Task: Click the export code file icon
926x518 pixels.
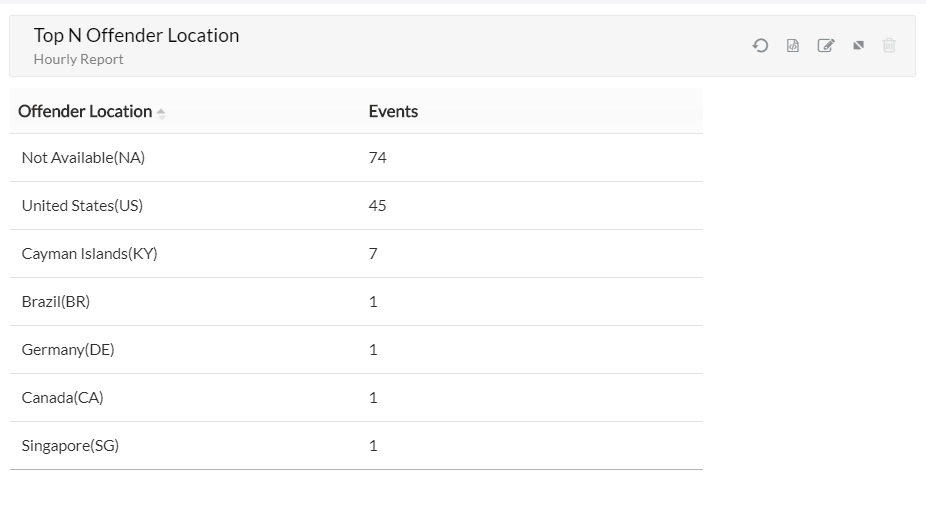Action: tap(793, 45)
